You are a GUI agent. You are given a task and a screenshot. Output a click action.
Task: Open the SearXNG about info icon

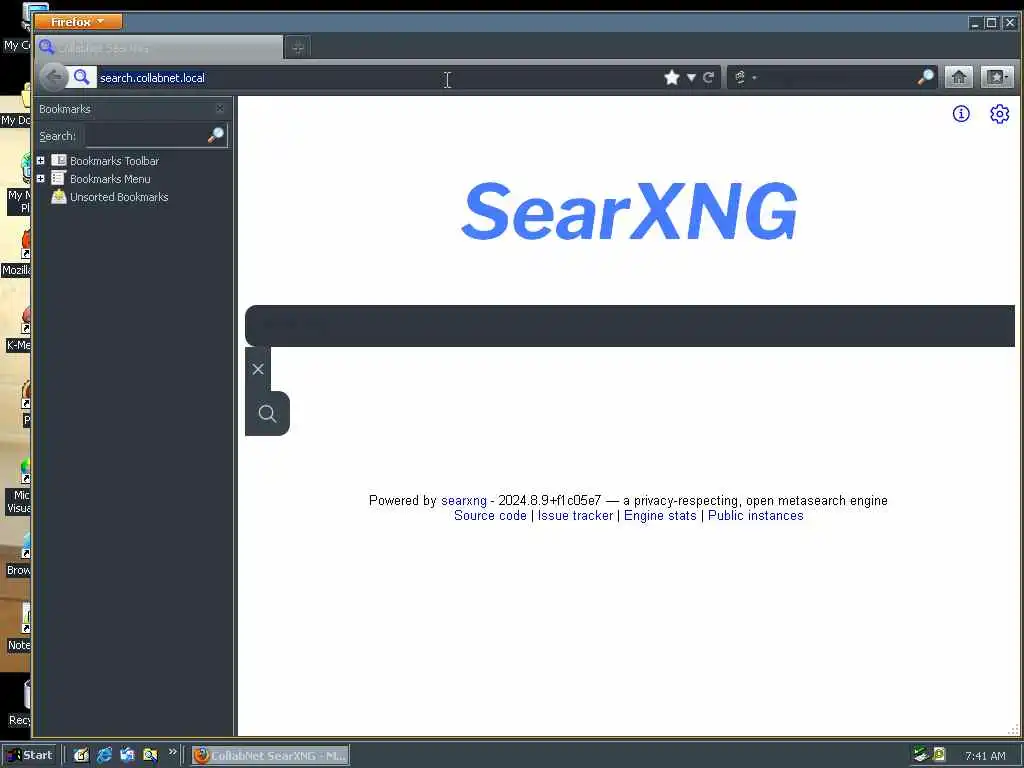(961, 114)
